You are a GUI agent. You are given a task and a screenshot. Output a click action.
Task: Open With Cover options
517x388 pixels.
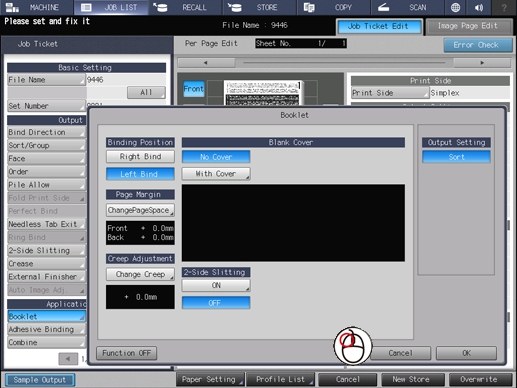pos(216,174)
